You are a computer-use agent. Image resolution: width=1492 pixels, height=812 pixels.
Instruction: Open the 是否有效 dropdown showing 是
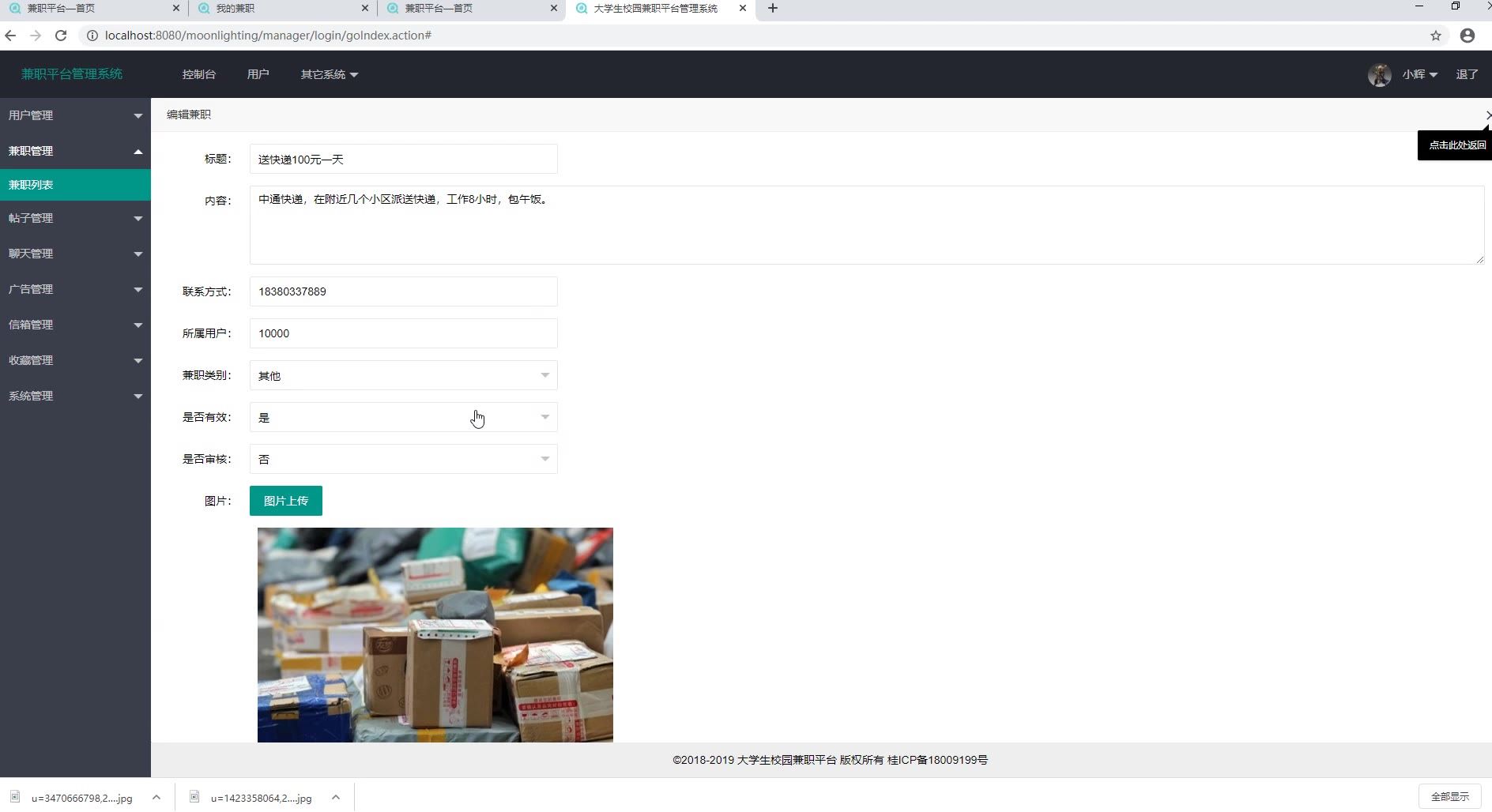[403, 417]
